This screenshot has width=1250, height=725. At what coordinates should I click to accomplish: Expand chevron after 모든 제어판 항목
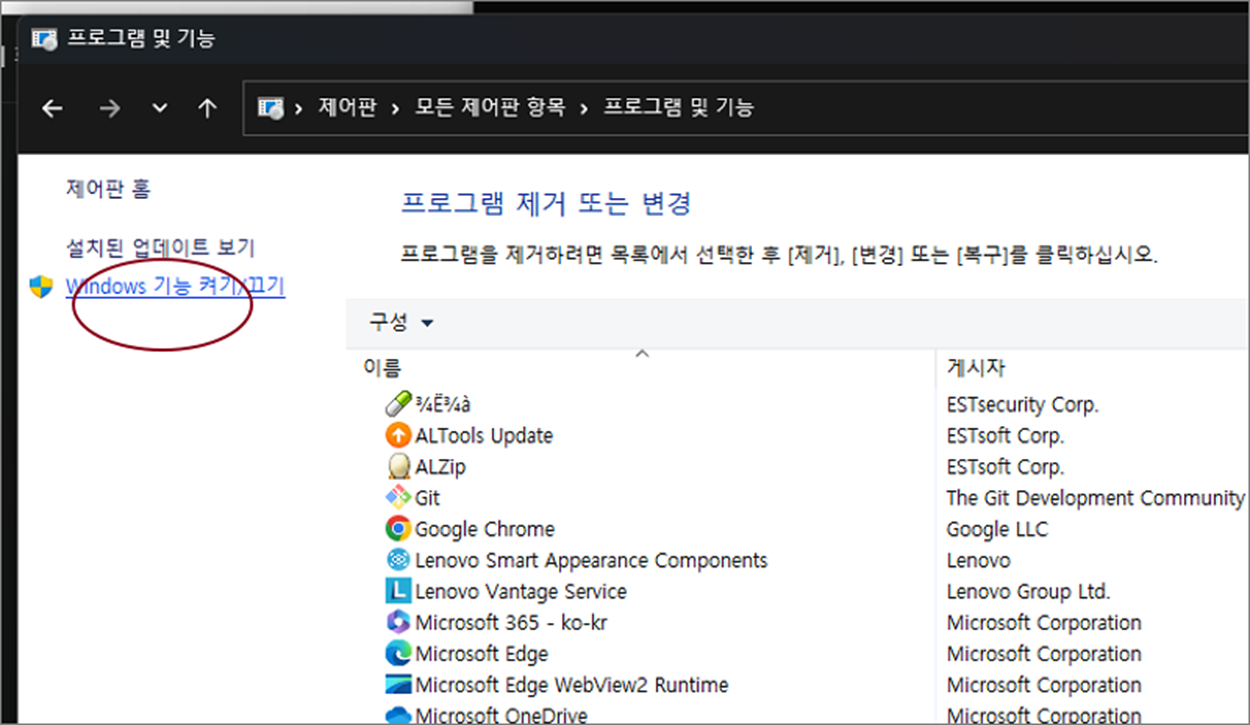(585, 108)
